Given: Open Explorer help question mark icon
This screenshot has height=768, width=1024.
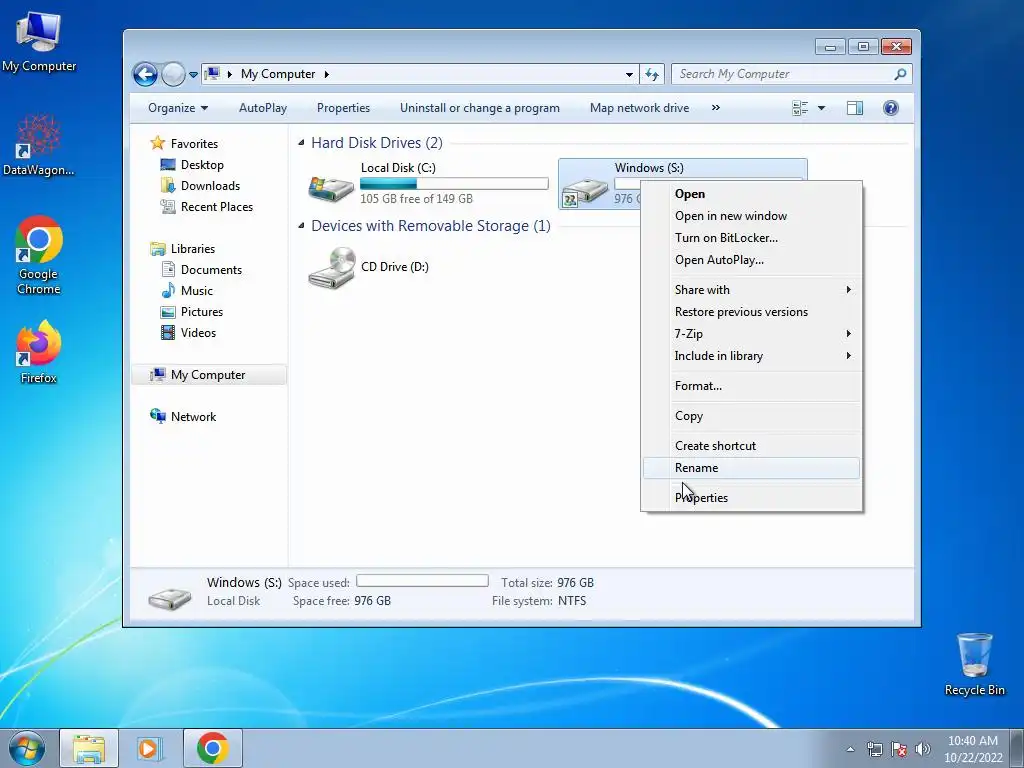Looking at the screenshot, I should coord(890,108).
